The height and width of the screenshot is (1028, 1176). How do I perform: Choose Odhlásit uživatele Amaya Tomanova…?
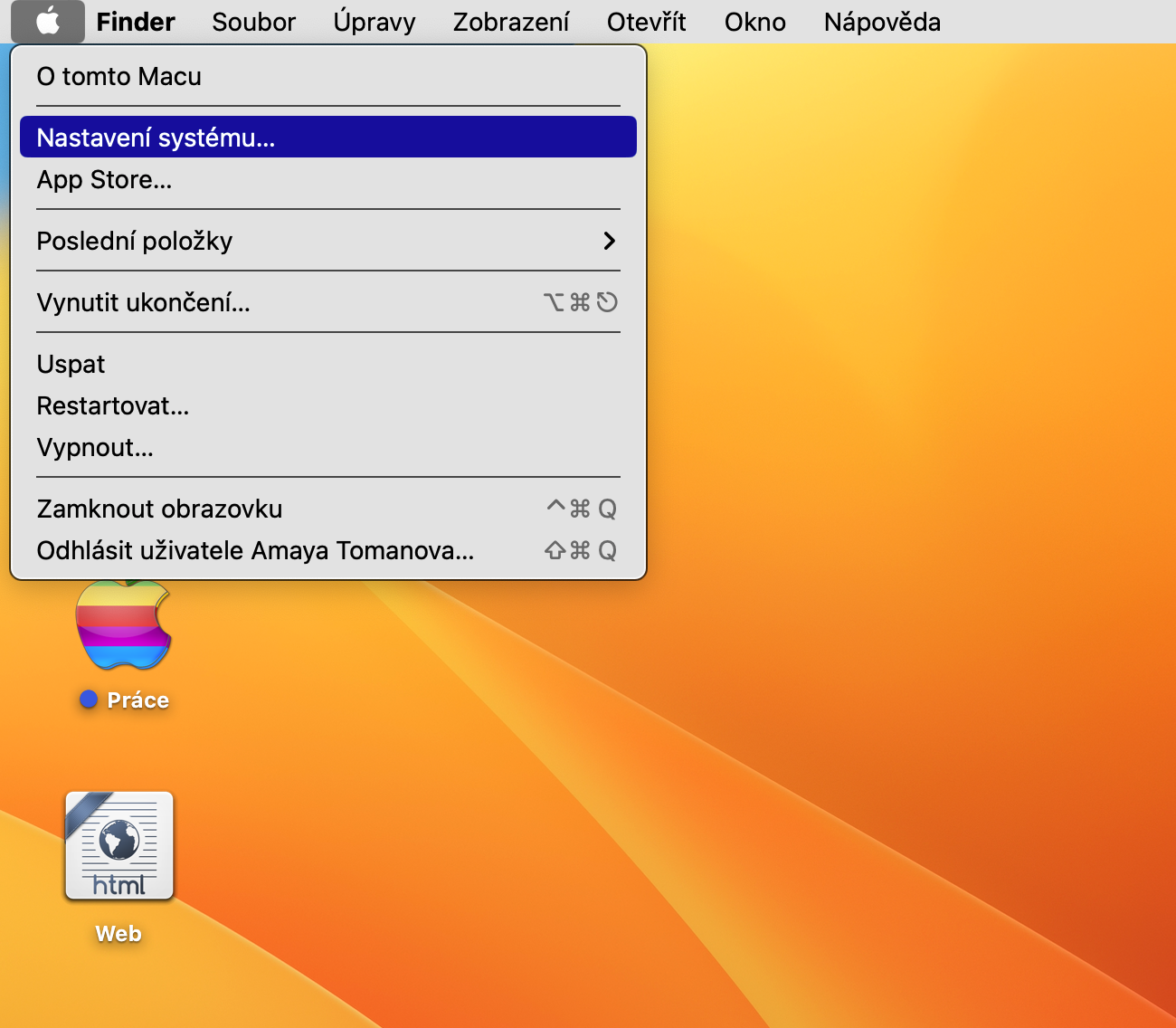click(328, 550)
